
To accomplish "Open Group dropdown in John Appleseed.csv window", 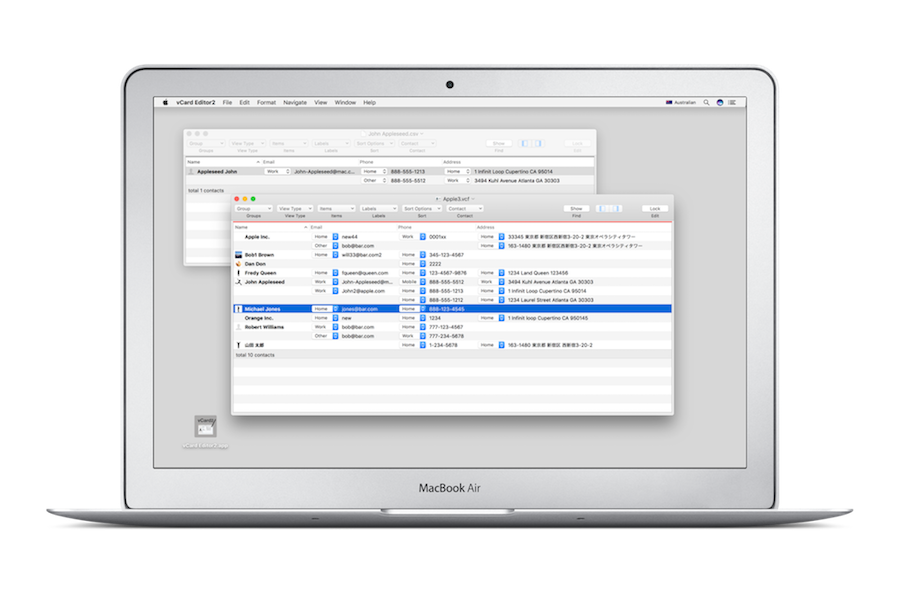I will 206,143.
